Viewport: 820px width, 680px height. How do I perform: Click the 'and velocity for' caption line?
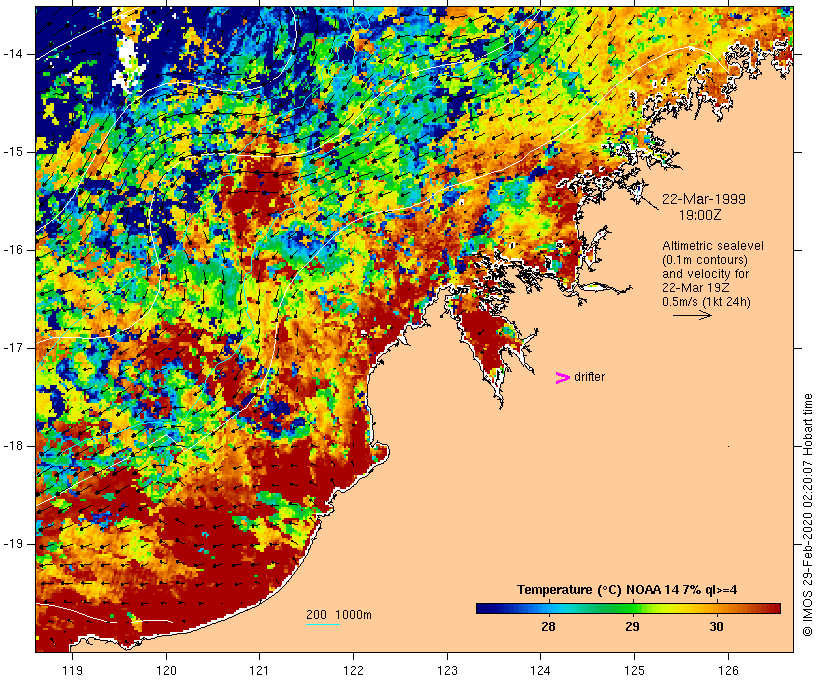705,274
